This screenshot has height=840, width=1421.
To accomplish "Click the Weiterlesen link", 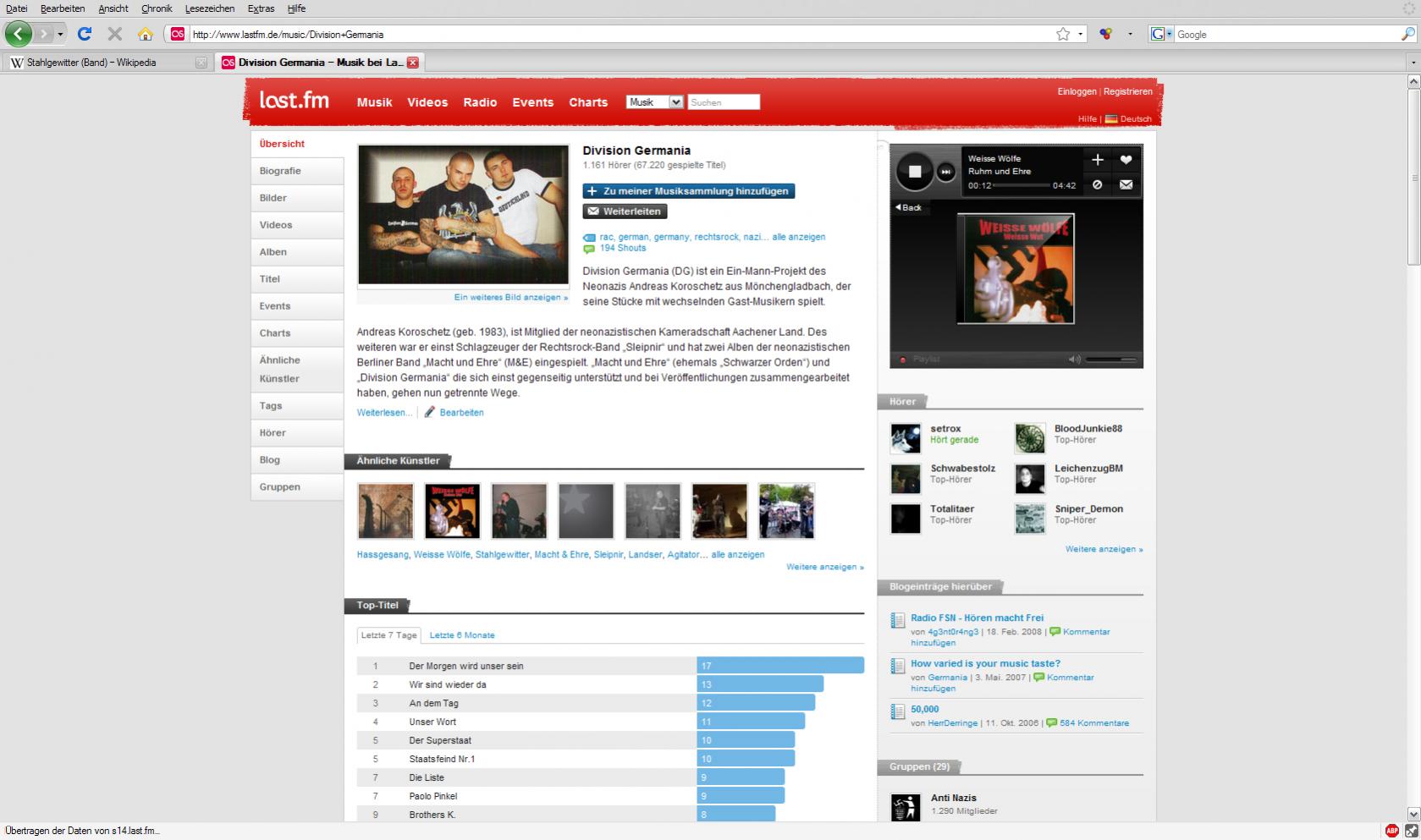I will pos(384,413).
